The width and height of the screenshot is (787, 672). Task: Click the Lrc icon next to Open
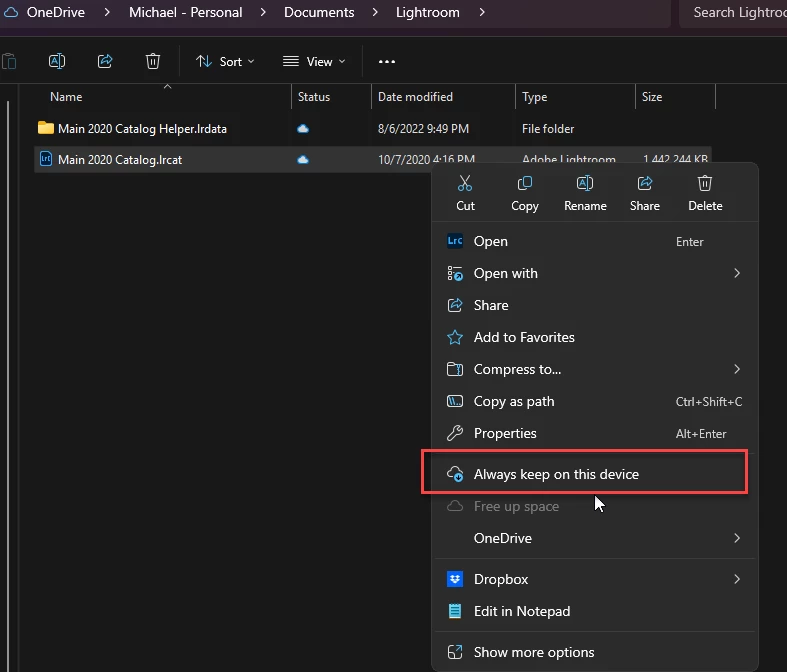click(x=455, y=241)
